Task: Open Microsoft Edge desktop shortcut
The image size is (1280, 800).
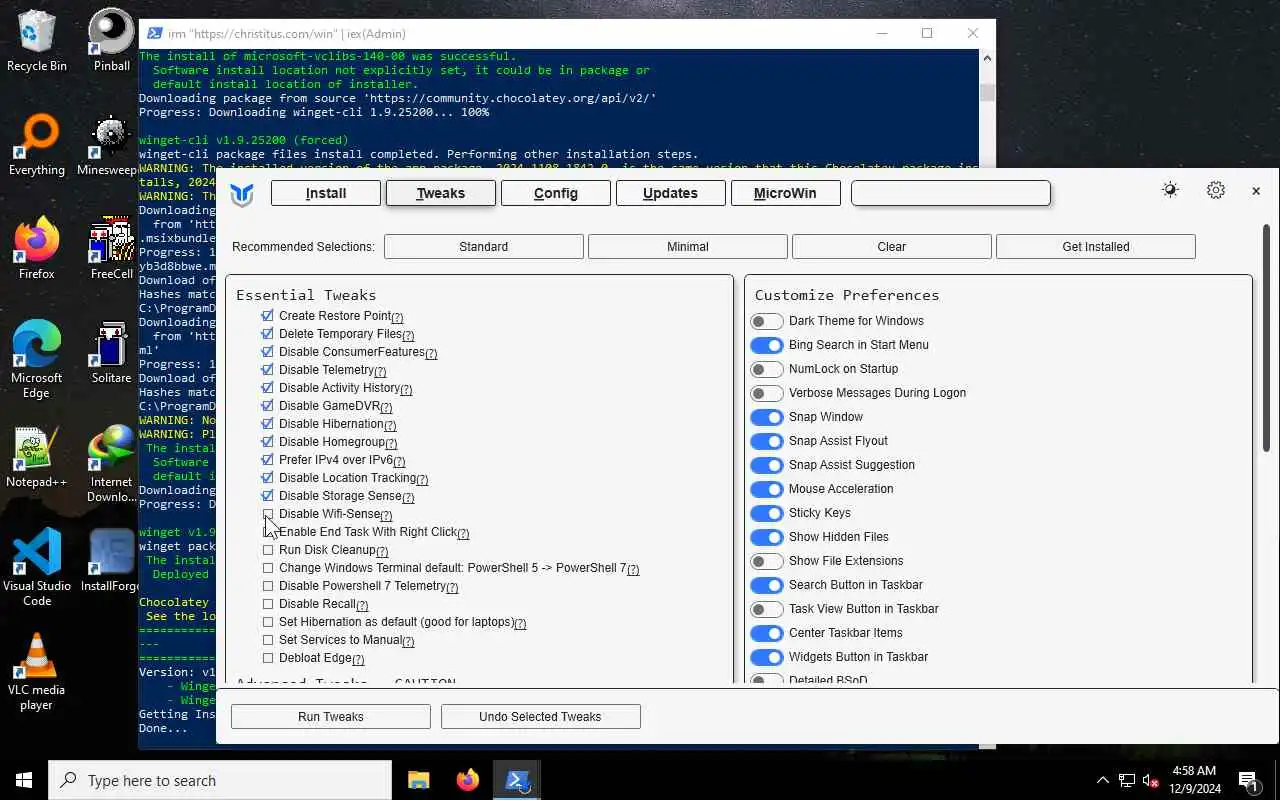Action: (37, 358)
